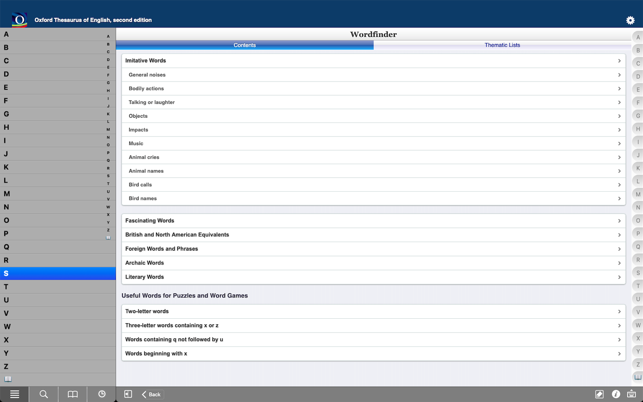The height and width of the screenshot is (402, 643).
Task: Open the open-book icon in bottom toolbar
Action: [73, 394]
